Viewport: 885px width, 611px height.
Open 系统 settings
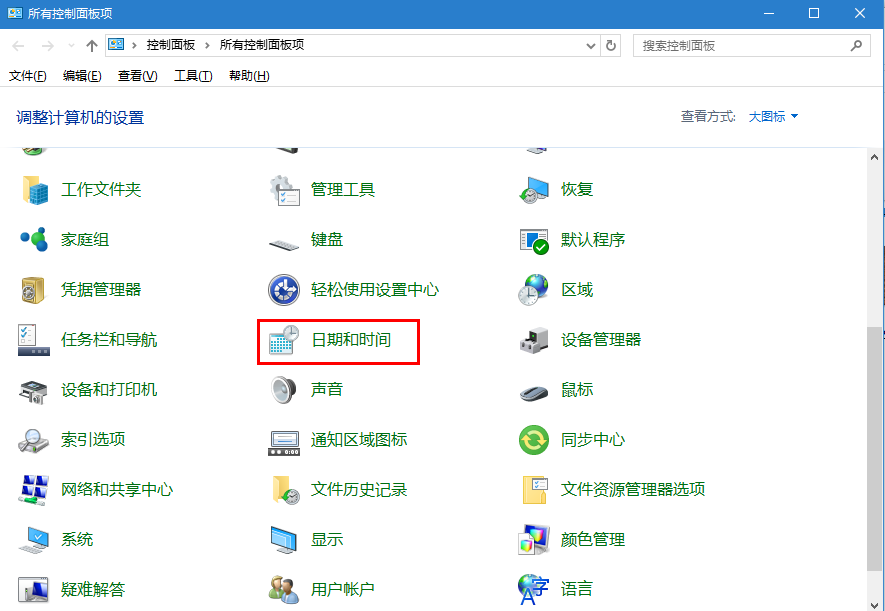coord(76,539)
